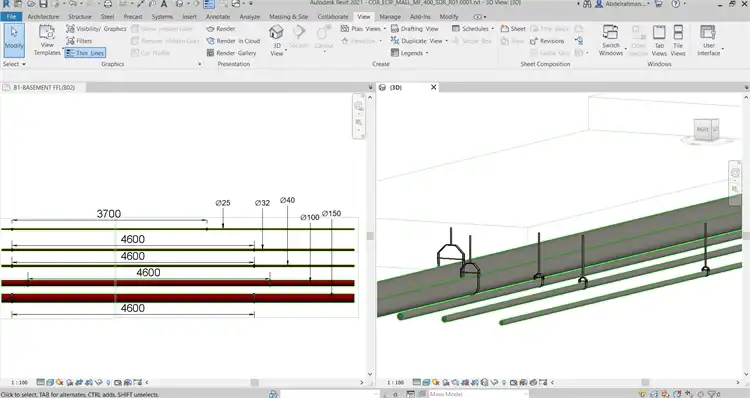Close the {3D} view tab
The width and height of the screenshot is (750, 398).
(x=433, y=87)
